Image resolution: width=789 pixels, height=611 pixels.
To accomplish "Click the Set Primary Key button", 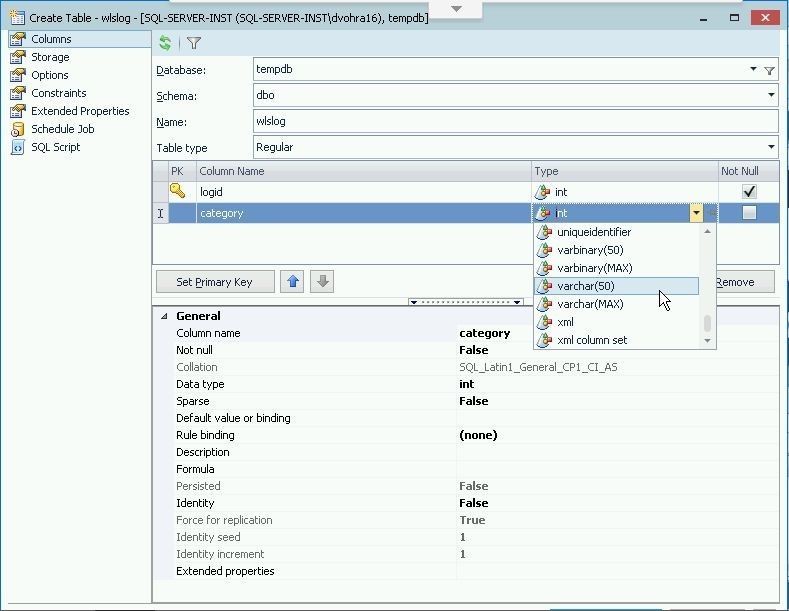I will click(214, 282).
